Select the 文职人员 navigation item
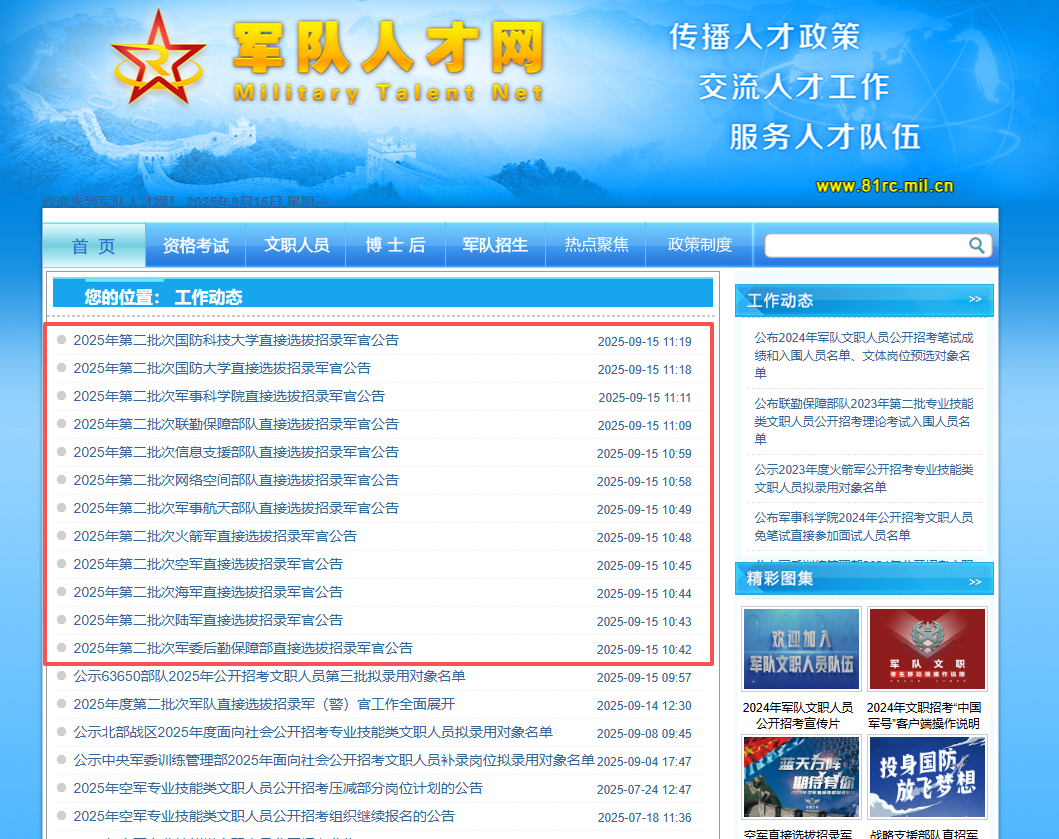1059x839 pixels. 296,245
